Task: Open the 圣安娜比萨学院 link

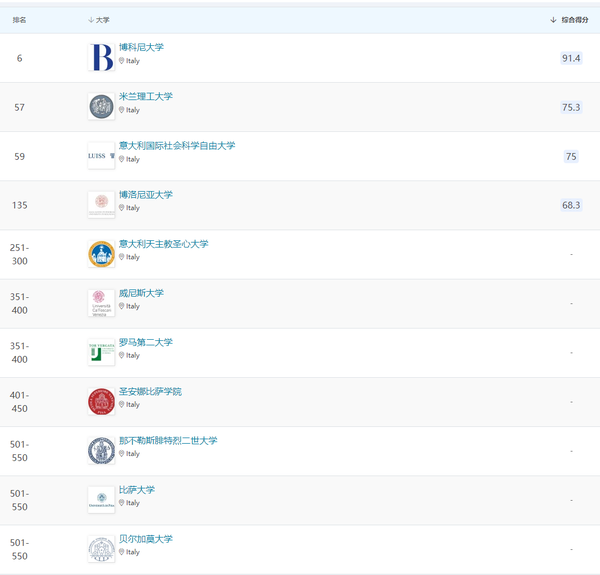Action: pyautogui.click(x=150, y=391)
